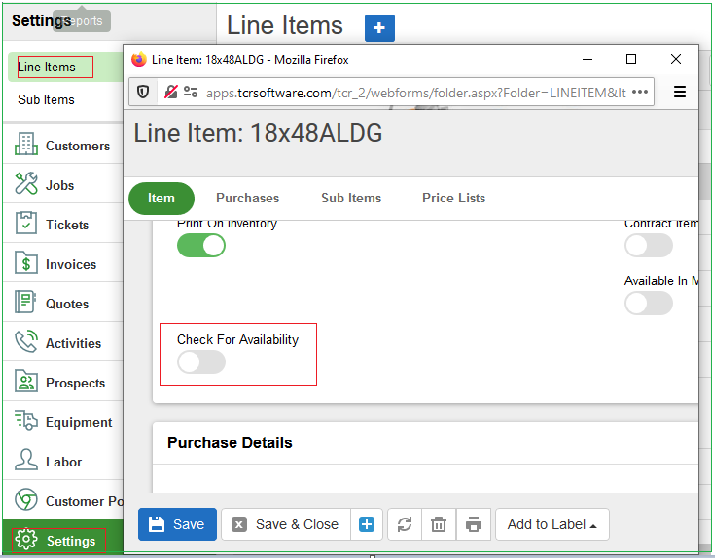Click the trash delete icon
Viewport: 715px width, 558px height.
pyautogui.click(x=438, y=525)
